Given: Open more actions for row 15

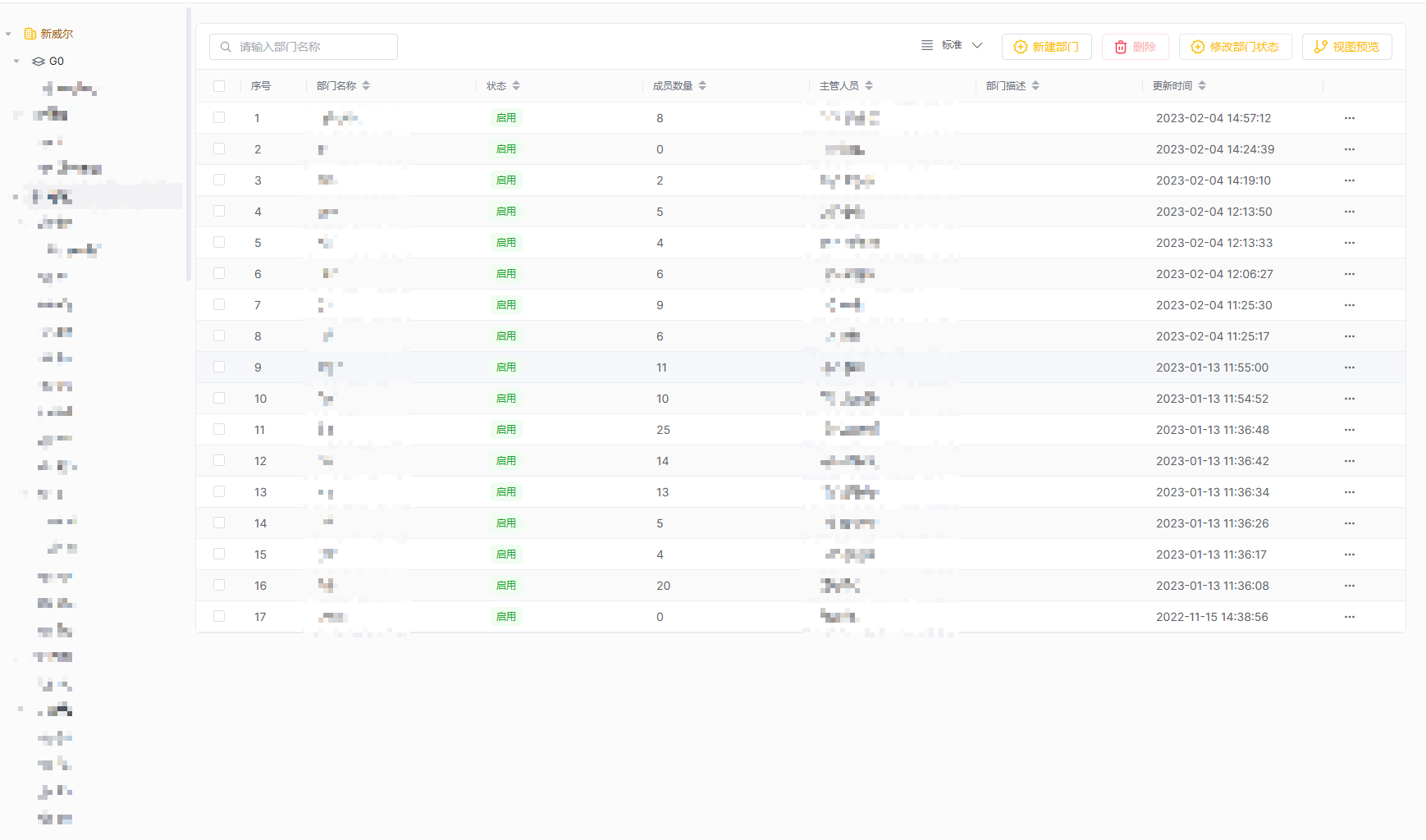Looking at the screenshot, I should (1350, 555).
